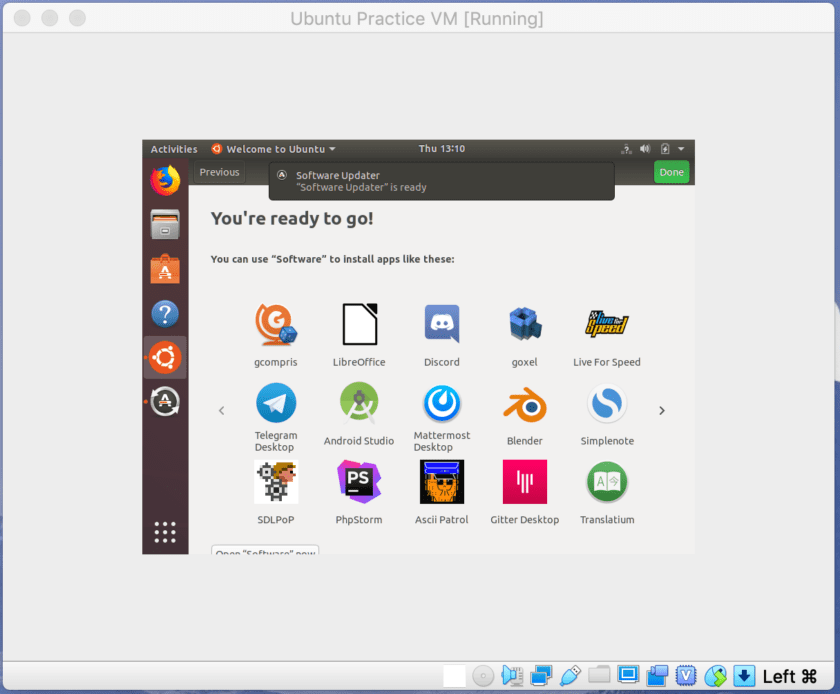840x694 pixels.
Task: Open the system menu arrow in top bar
Action: [x=681, y=149]
